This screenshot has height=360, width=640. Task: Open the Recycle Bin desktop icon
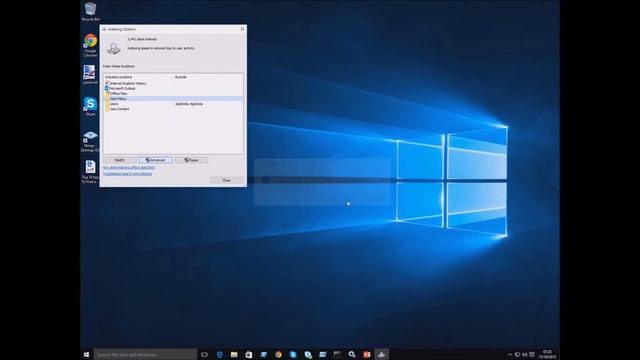point(90,11)
